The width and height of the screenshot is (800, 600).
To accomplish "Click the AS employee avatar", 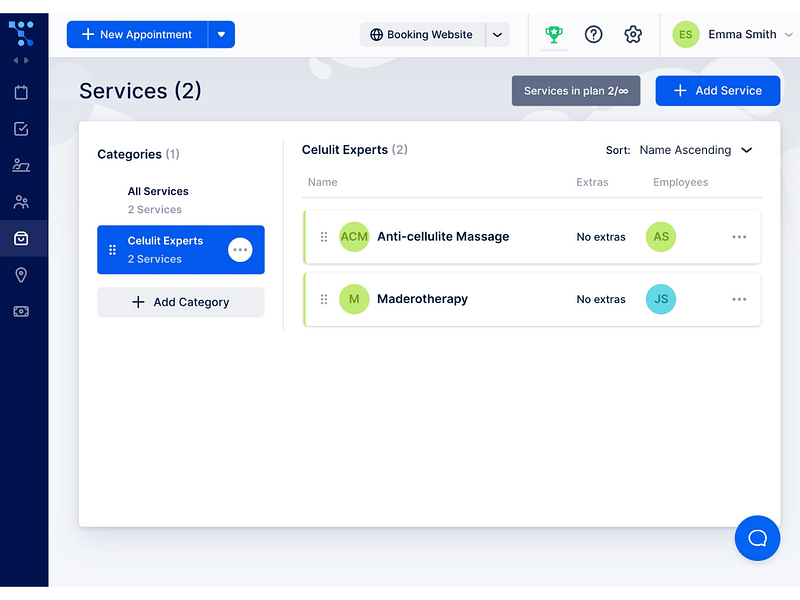I will tap(661, 237).
